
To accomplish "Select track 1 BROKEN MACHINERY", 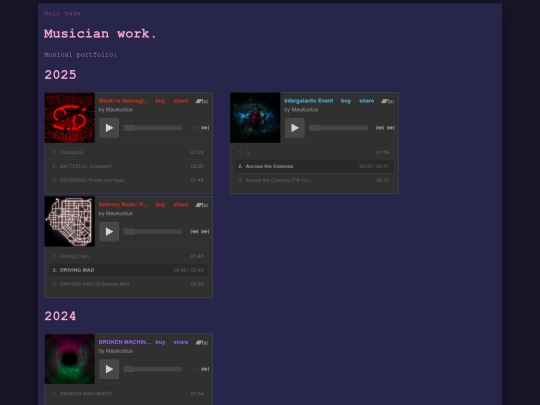I will pyautogui.click(x=128, y=394).
